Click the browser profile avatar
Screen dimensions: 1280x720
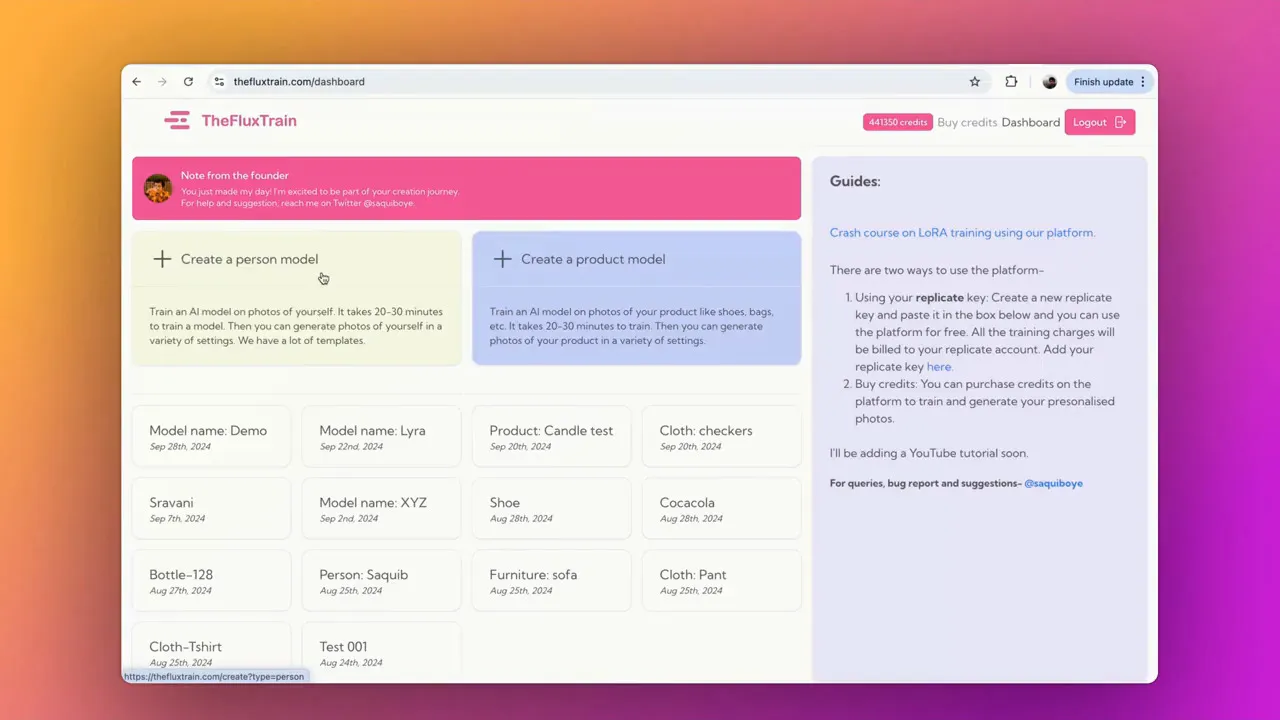tap(1049, 81)
